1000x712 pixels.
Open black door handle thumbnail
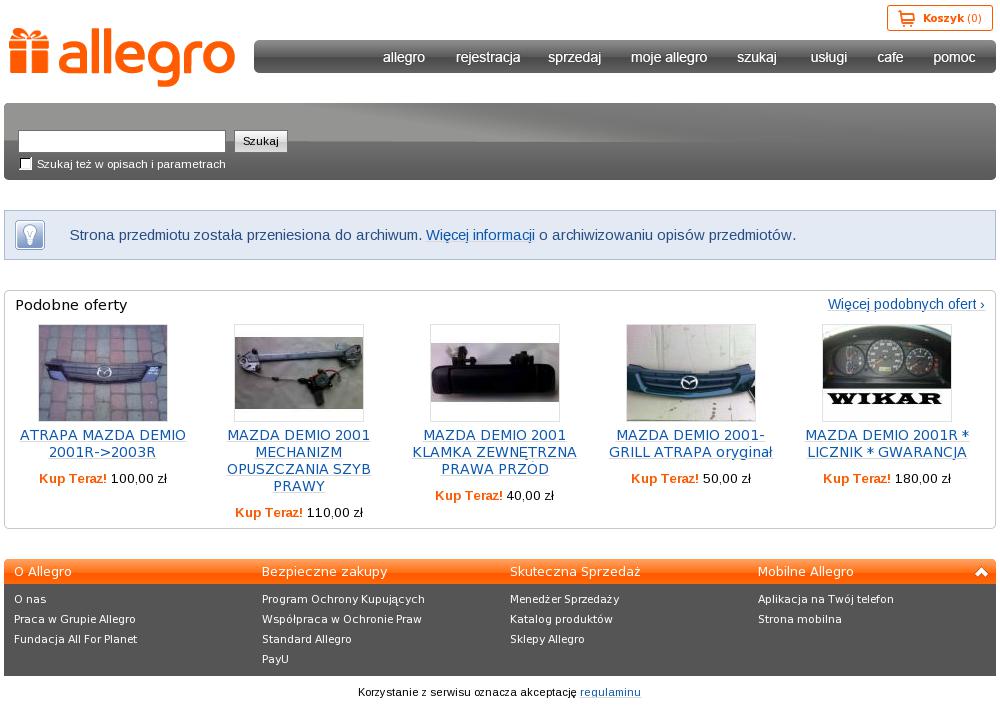pyautogui.click(x=495, y=373)
